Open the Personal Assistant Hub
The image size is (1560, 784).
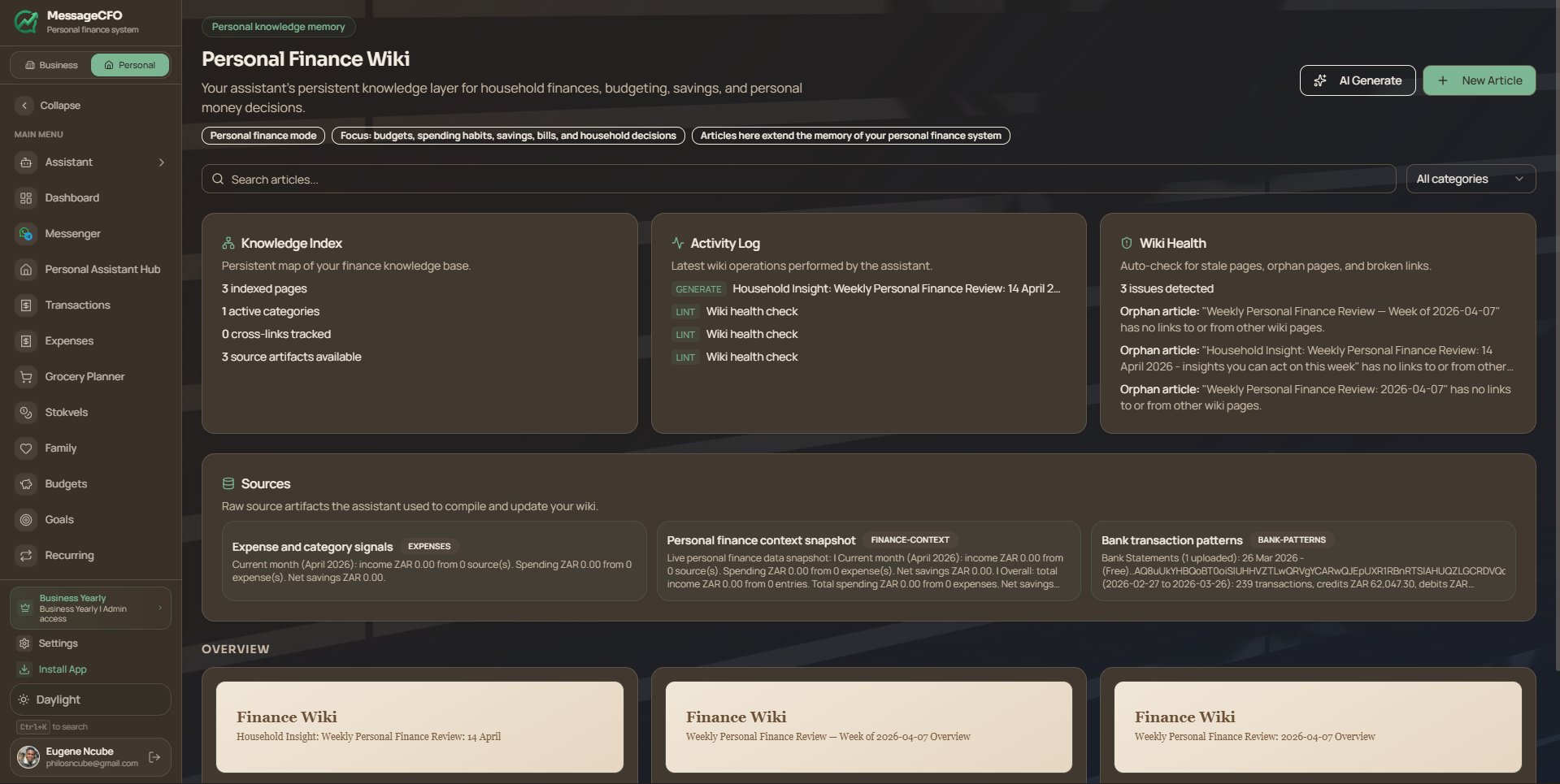pos(101,269)
